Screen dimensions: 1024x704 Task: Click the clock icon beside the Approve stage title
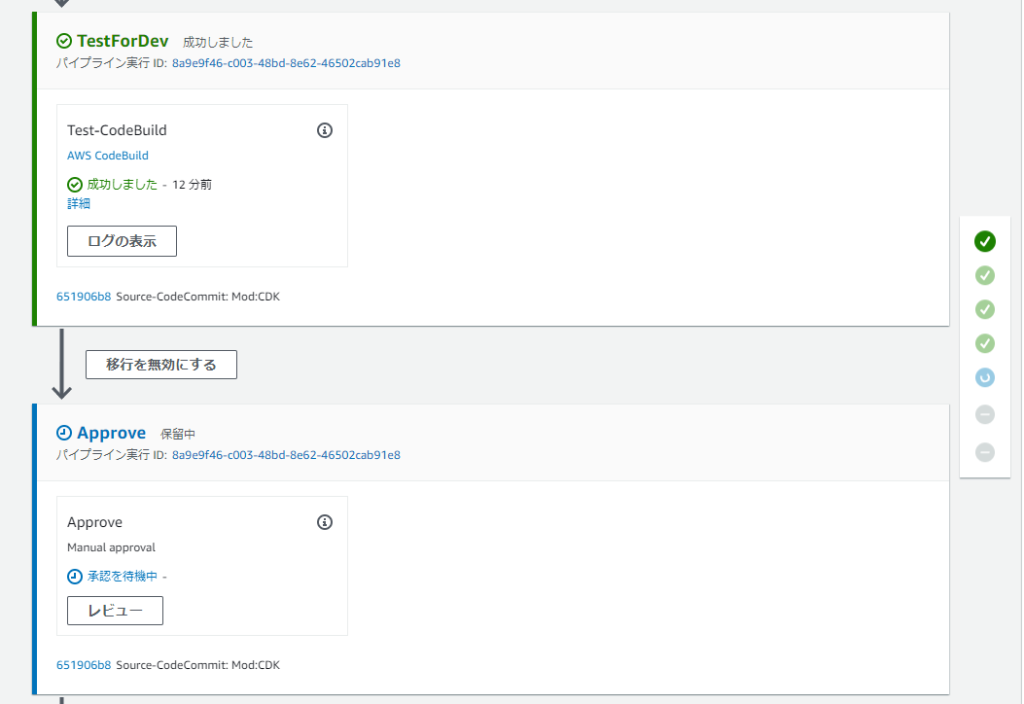tap(64, 433)
